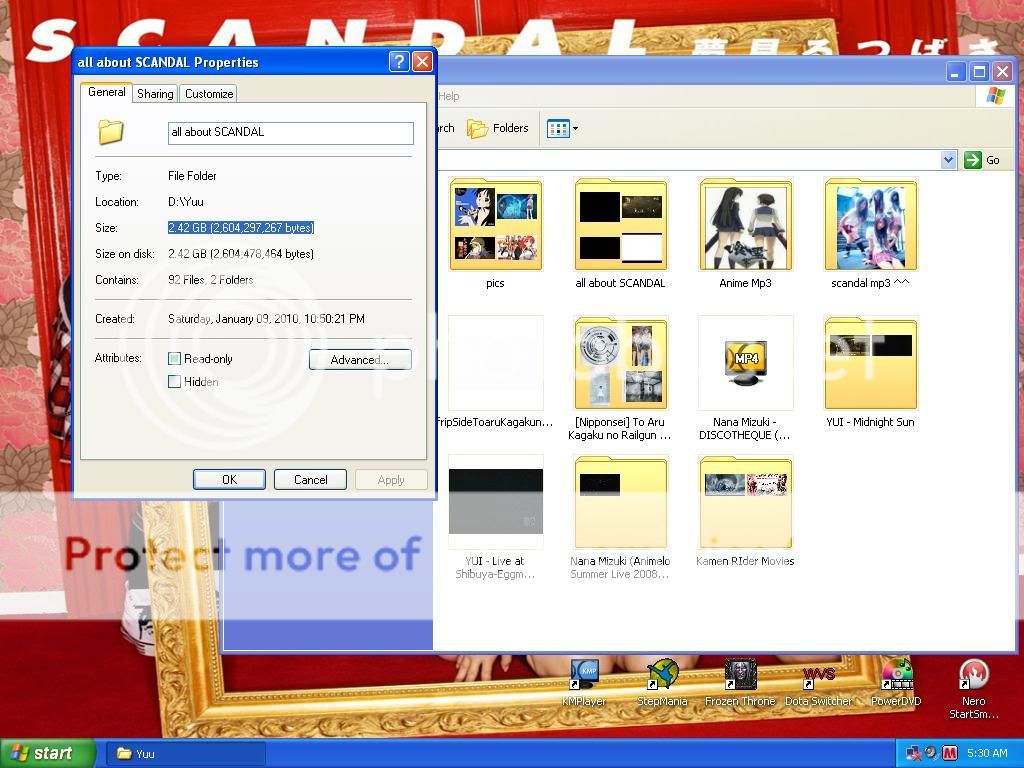Click the Size on disk value

point(241,254)
